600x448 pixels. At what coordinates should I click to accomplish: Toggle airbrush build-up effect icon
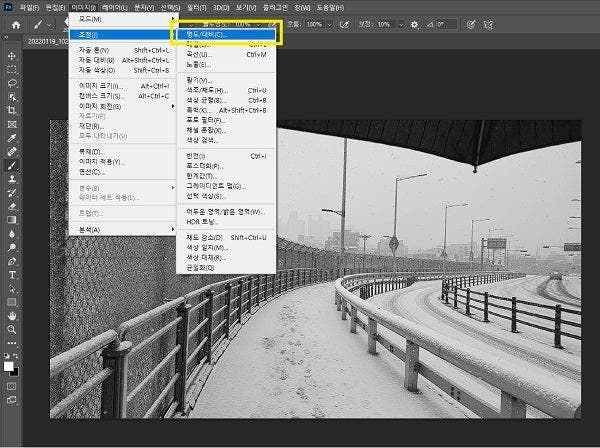pyautogui.click(x=344, y=24)
